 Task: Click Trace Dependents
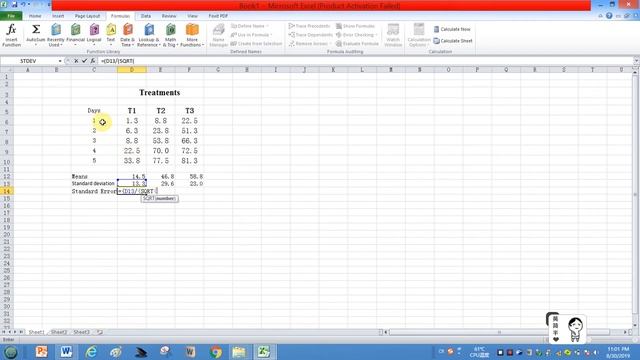click(x=310, y=35)
